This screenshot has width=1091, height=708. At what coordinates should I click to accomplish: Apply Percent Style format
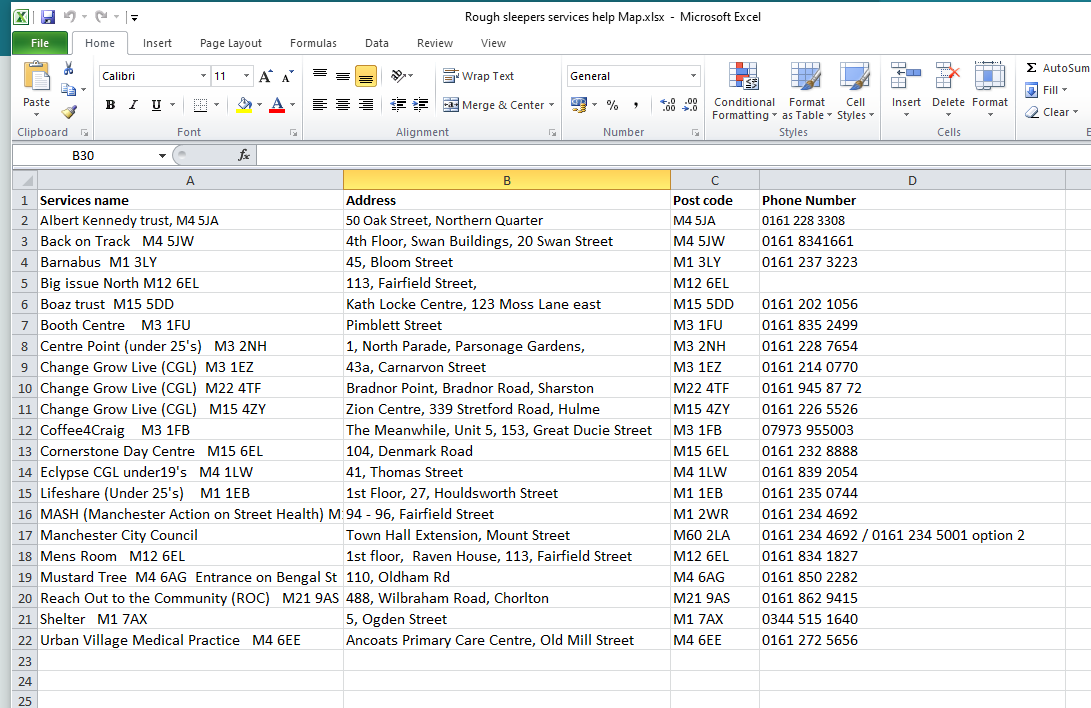[612, 105]
